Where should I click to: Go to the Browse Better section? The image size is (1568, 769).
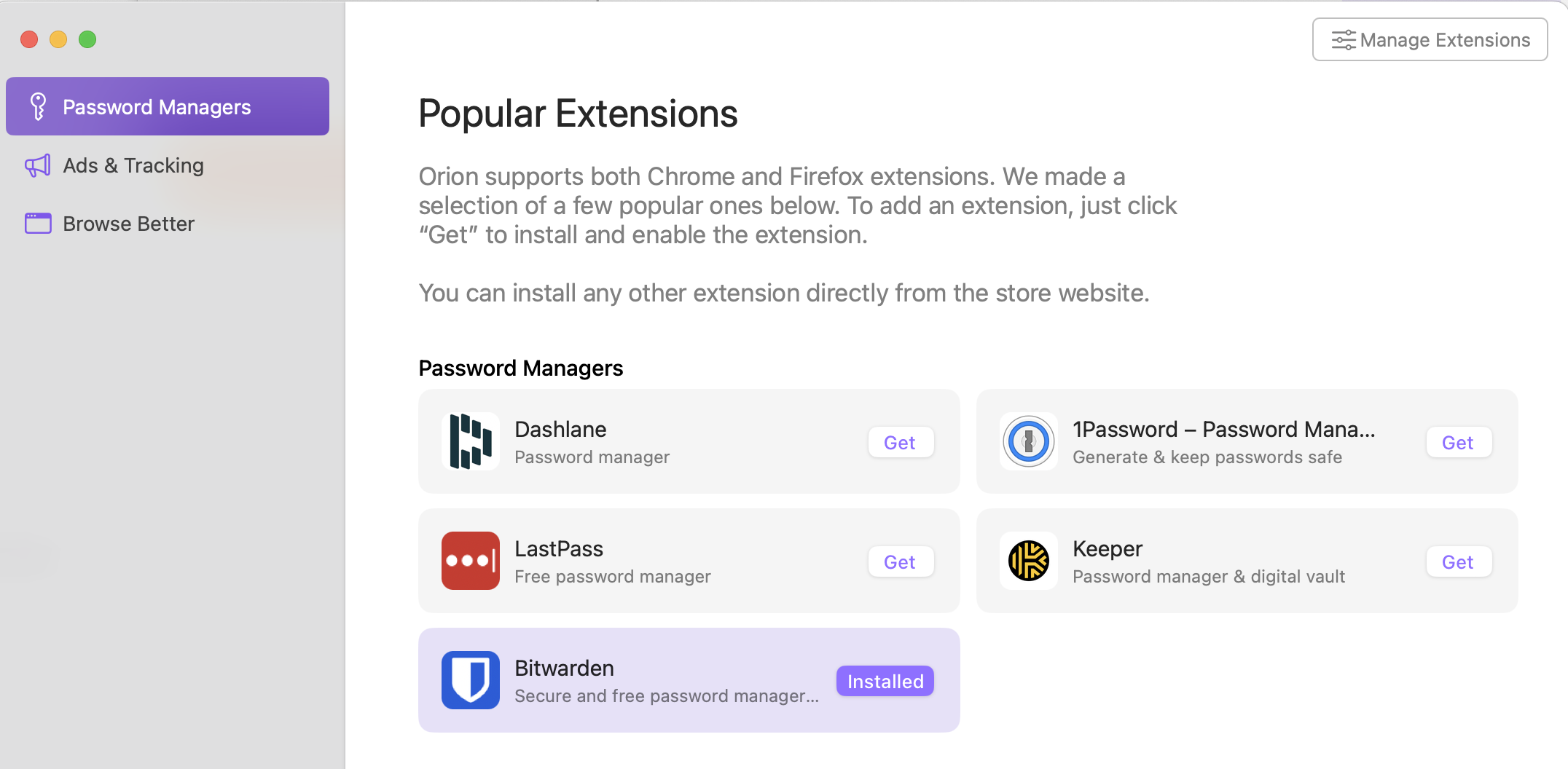click(128, 224)
